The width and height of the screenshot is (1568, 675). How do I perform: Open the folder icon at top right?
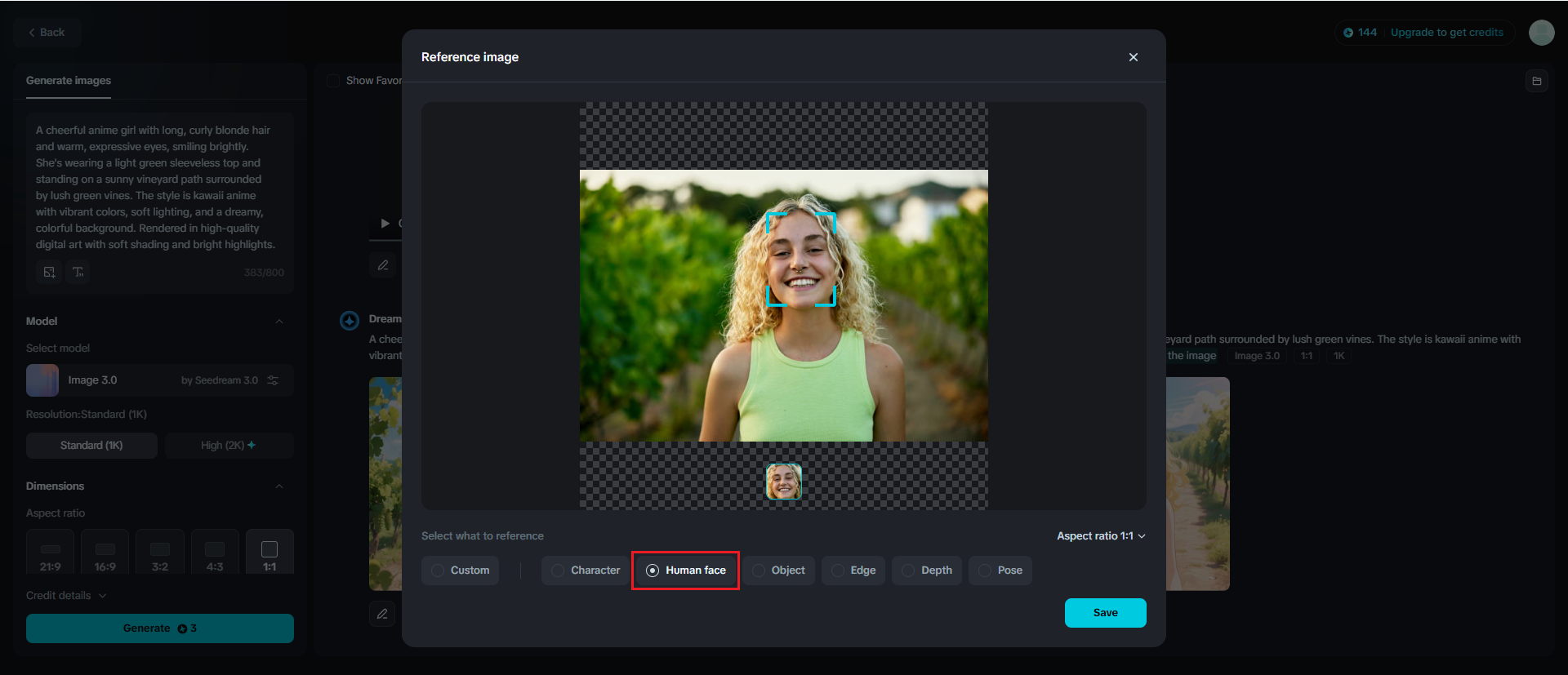click(1537, 81)
